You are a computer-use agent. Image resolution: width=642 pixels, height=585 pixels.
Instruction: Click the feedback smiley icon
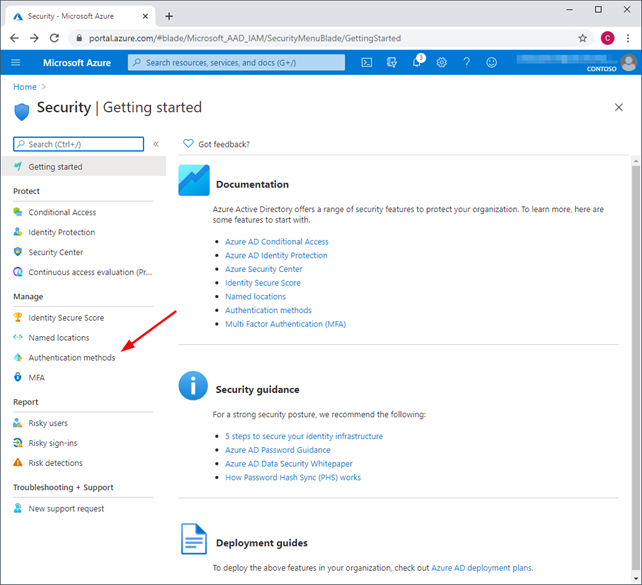coord(491,62)
